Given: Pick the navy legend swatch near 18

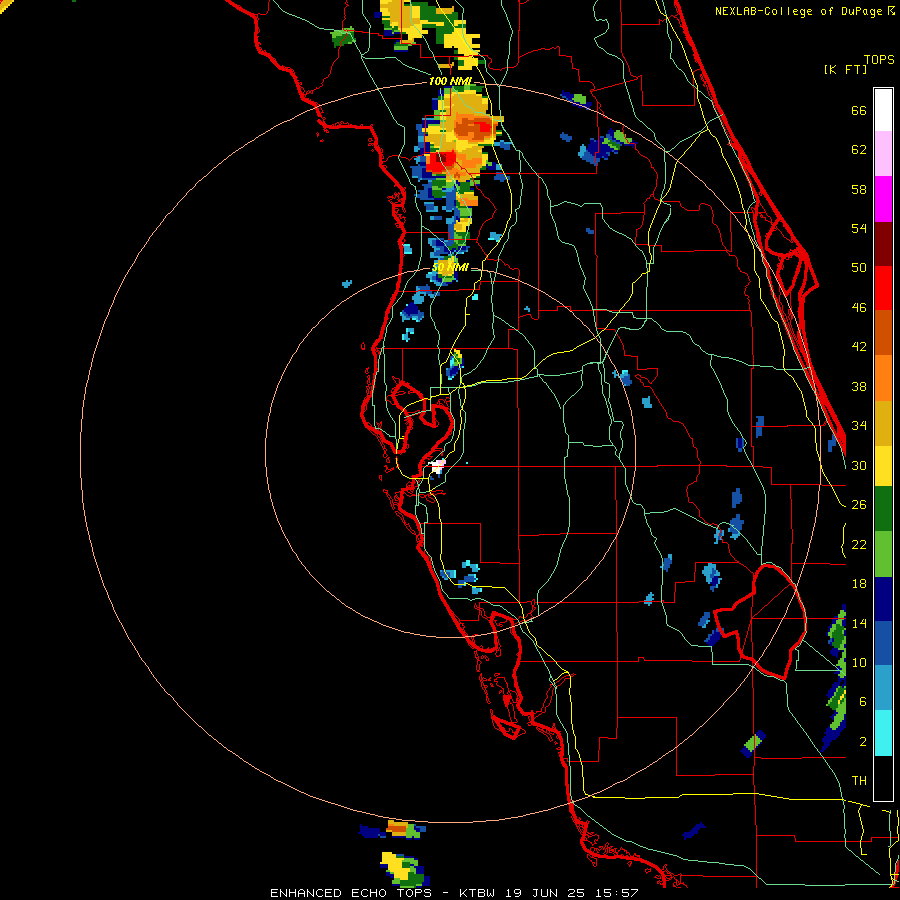Looking at the screenshot, I should coord(883,599).
